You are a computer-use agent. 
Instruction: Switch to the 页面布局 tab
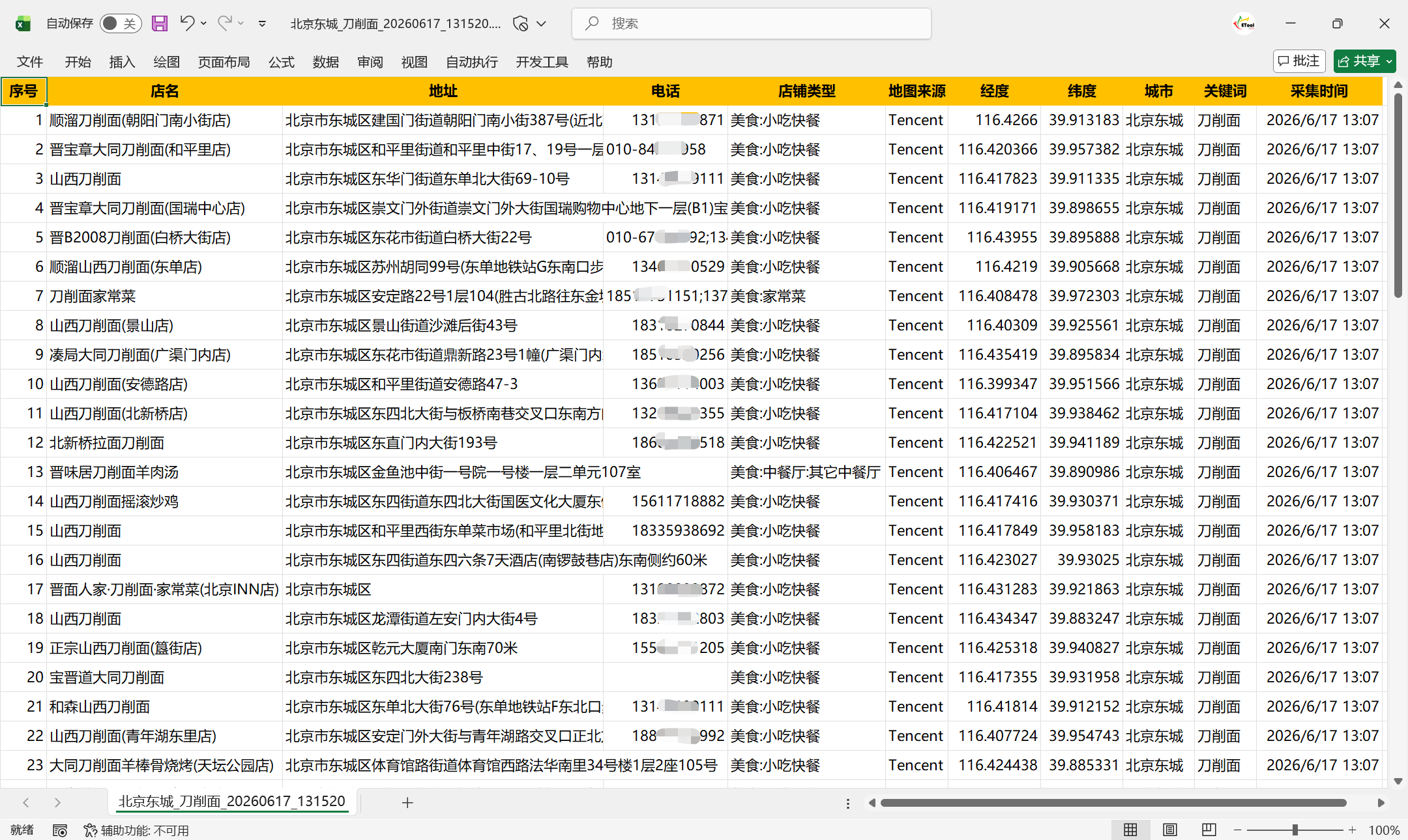click(224, 62)
